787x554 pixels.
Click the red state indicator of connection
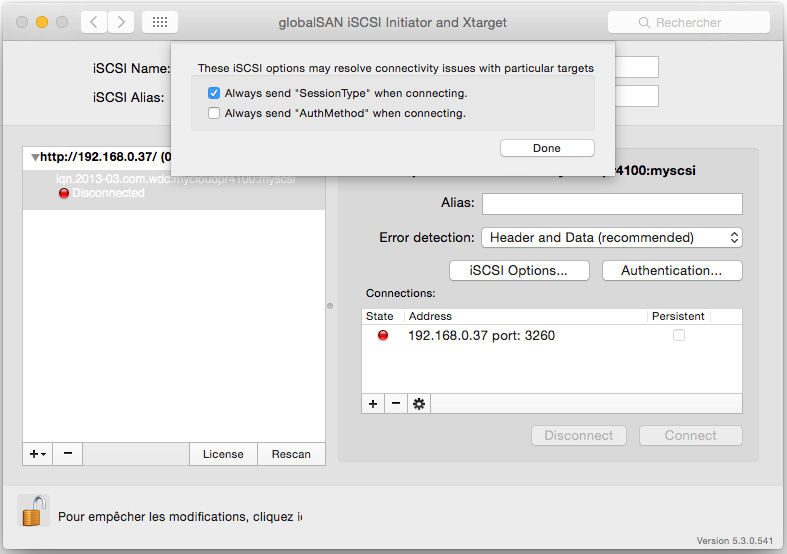pos(383,335)
